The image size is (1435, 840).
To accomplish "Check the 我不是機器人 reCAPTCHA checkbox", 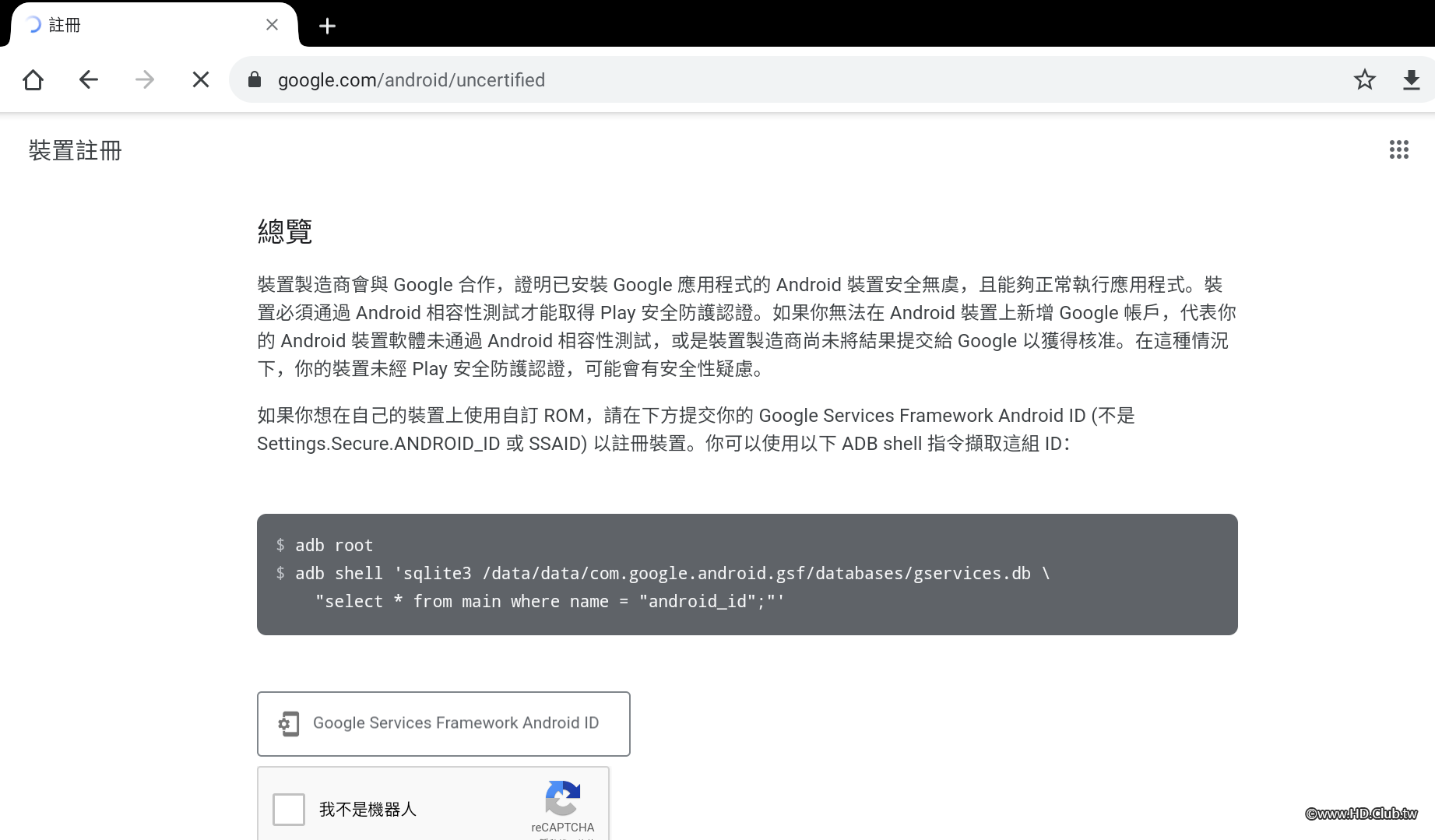I will [x=289, y=809].
